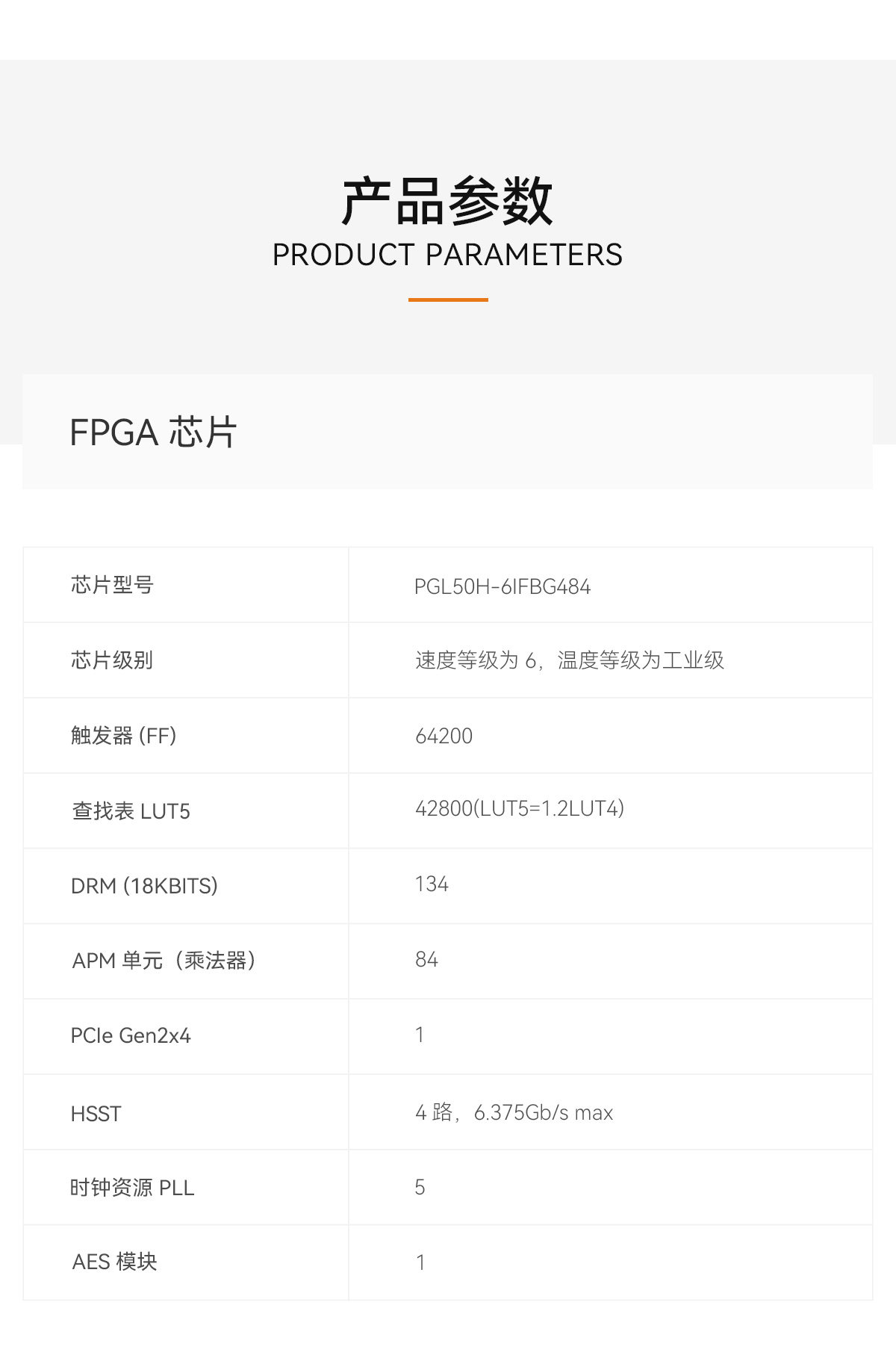Click the AES 模块 label
Image resolution: width=896 pixels, height=1367 pixels.
(x=114, y=1262)
